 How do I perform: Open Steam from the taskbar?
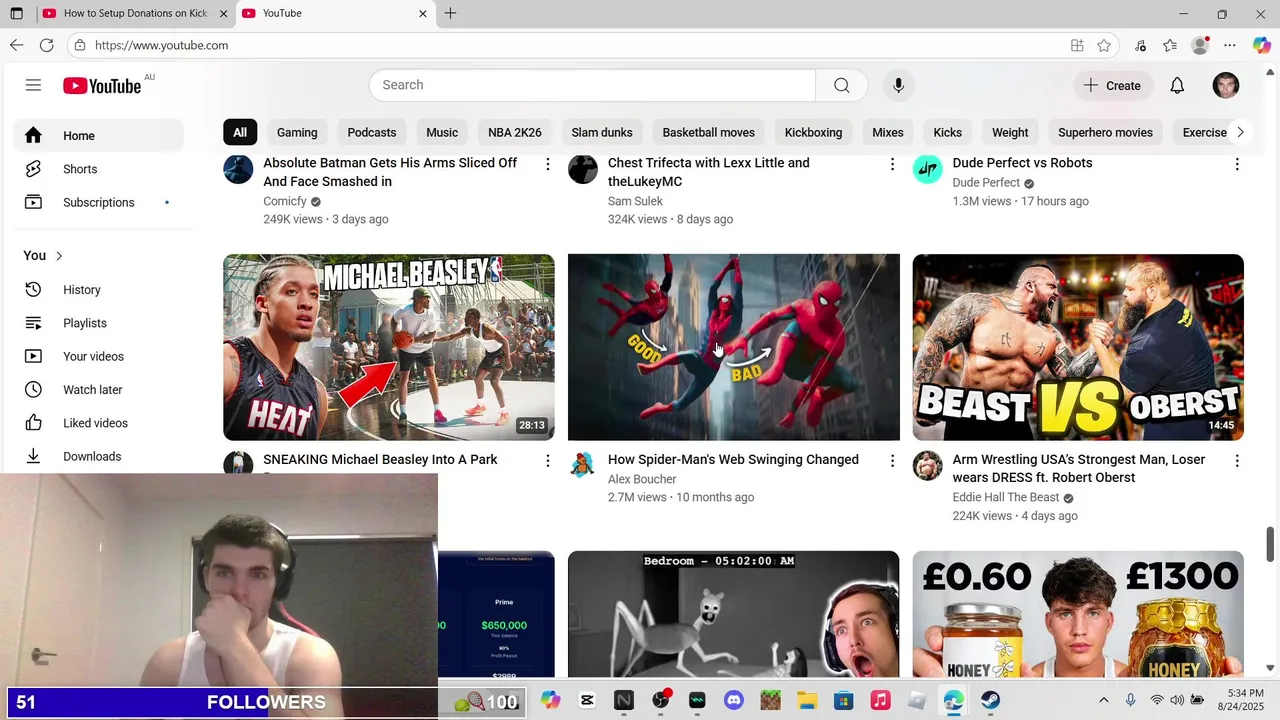tap(990, 701)
